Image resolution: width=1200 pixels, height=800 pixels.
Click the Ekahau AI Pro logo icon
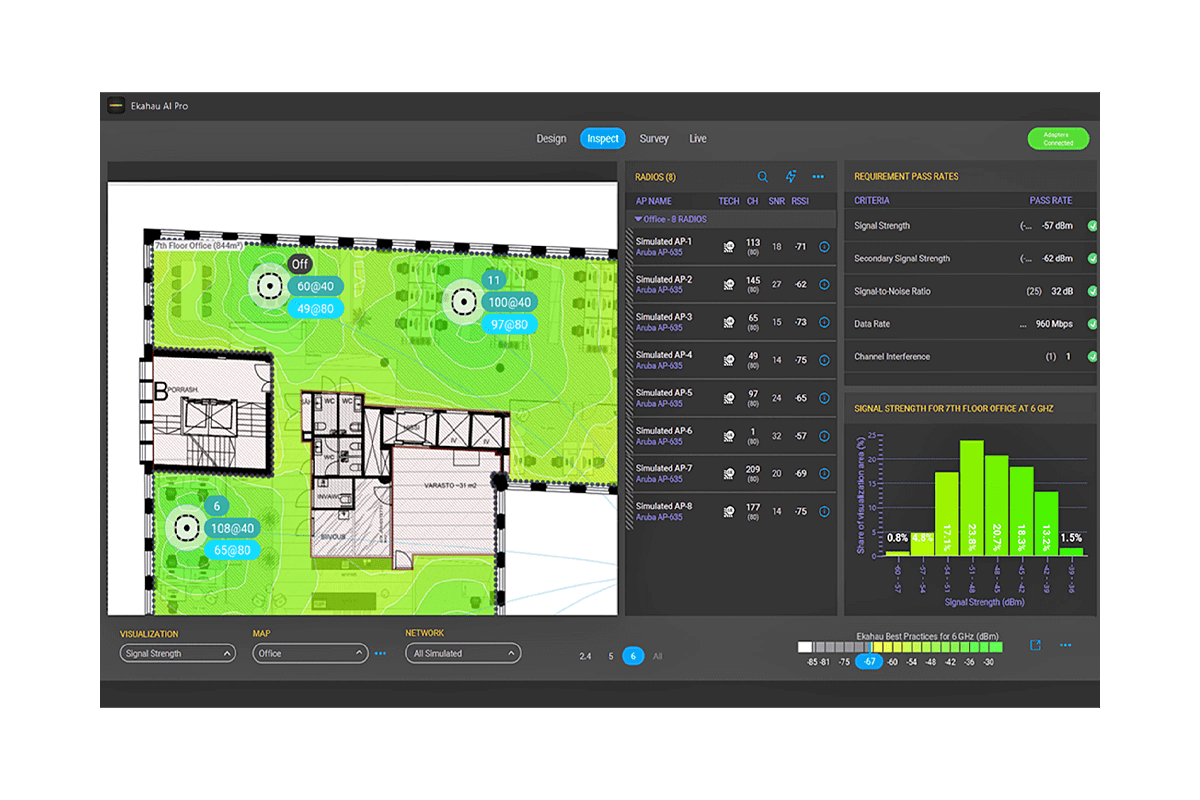coord(117,106)
